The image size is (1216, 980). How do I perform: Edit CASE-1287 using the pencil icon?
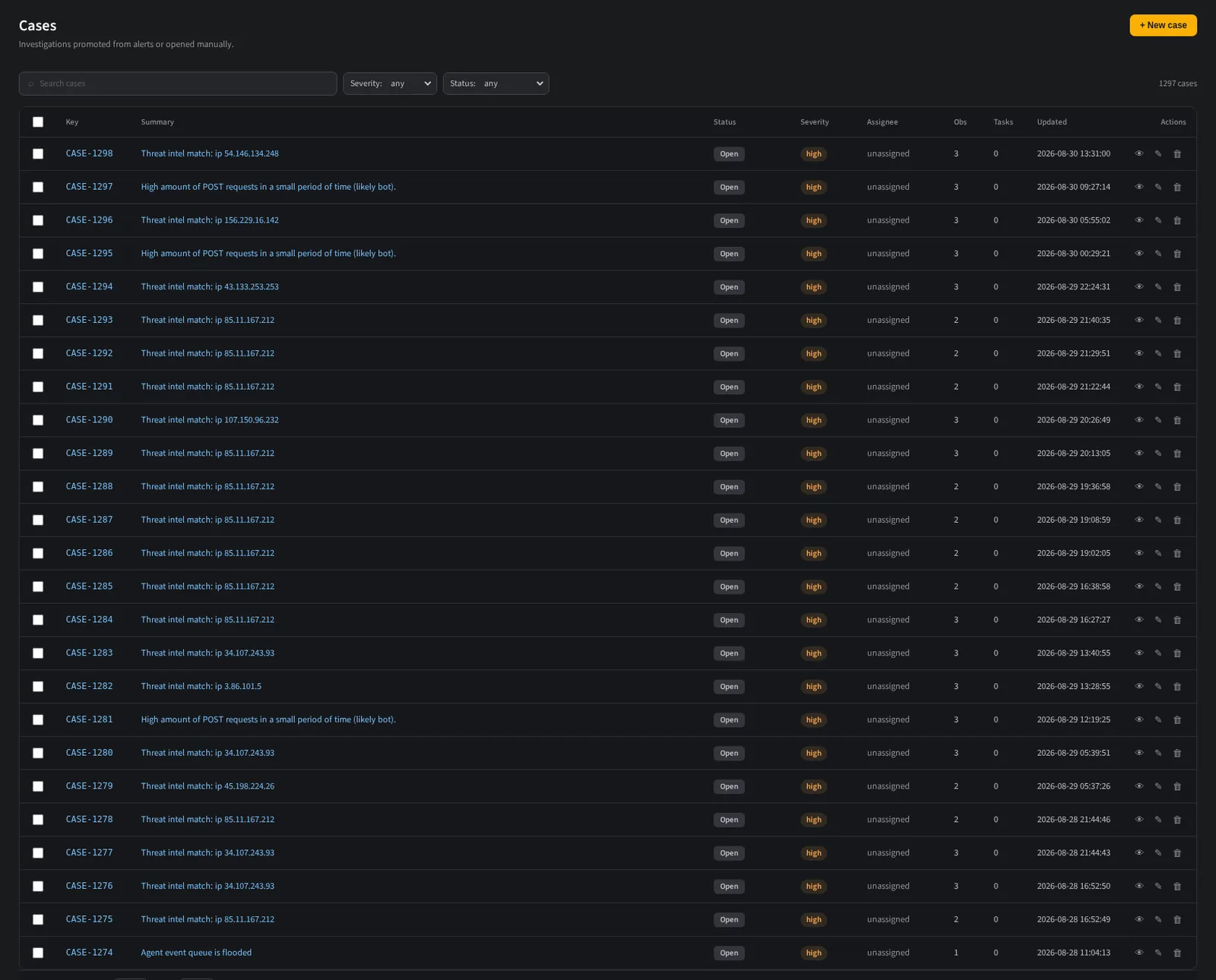point(1158,520)
